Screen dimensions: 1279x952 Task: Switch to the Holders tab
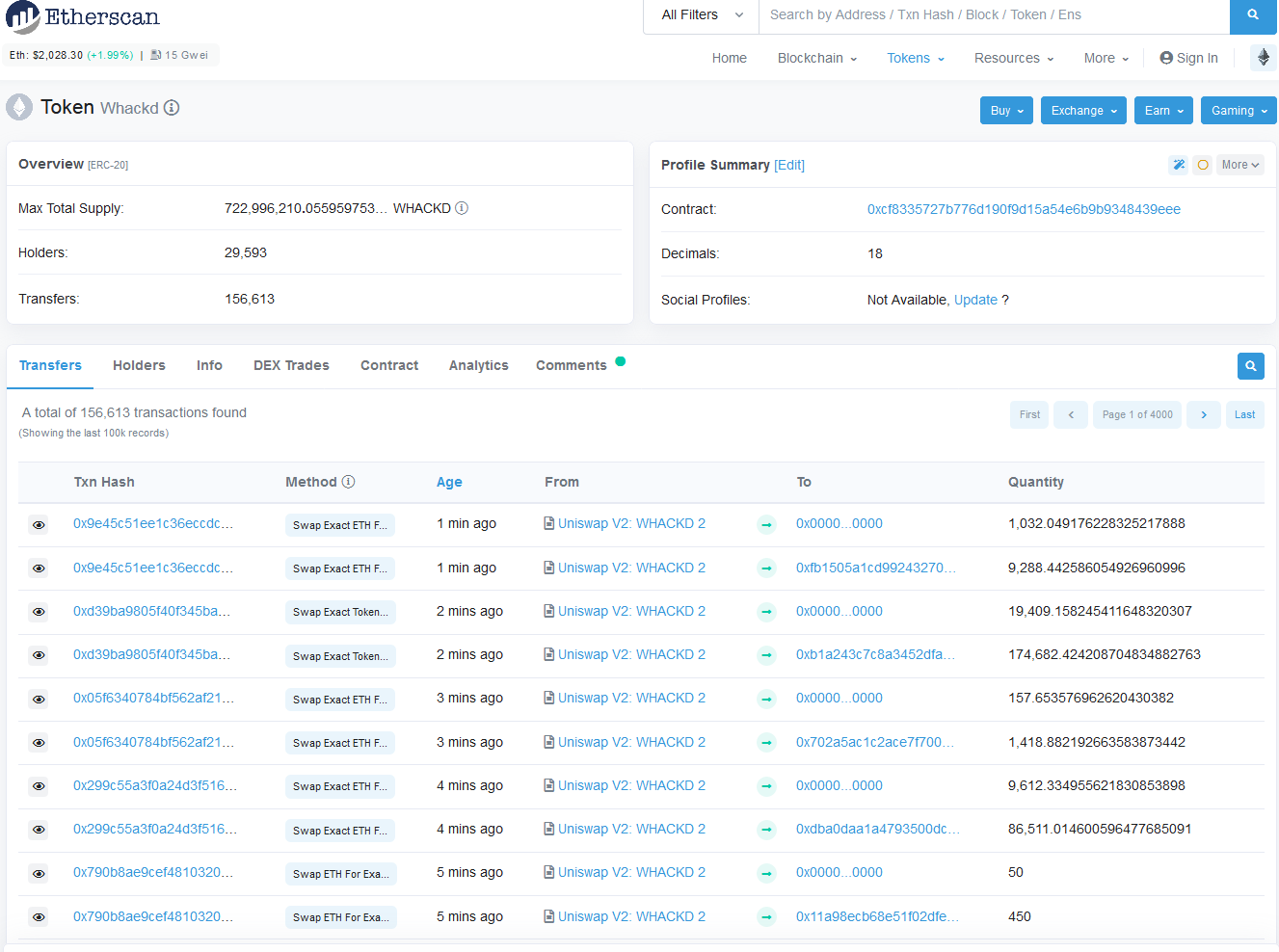pyautogui.click(x=139, y=365)
